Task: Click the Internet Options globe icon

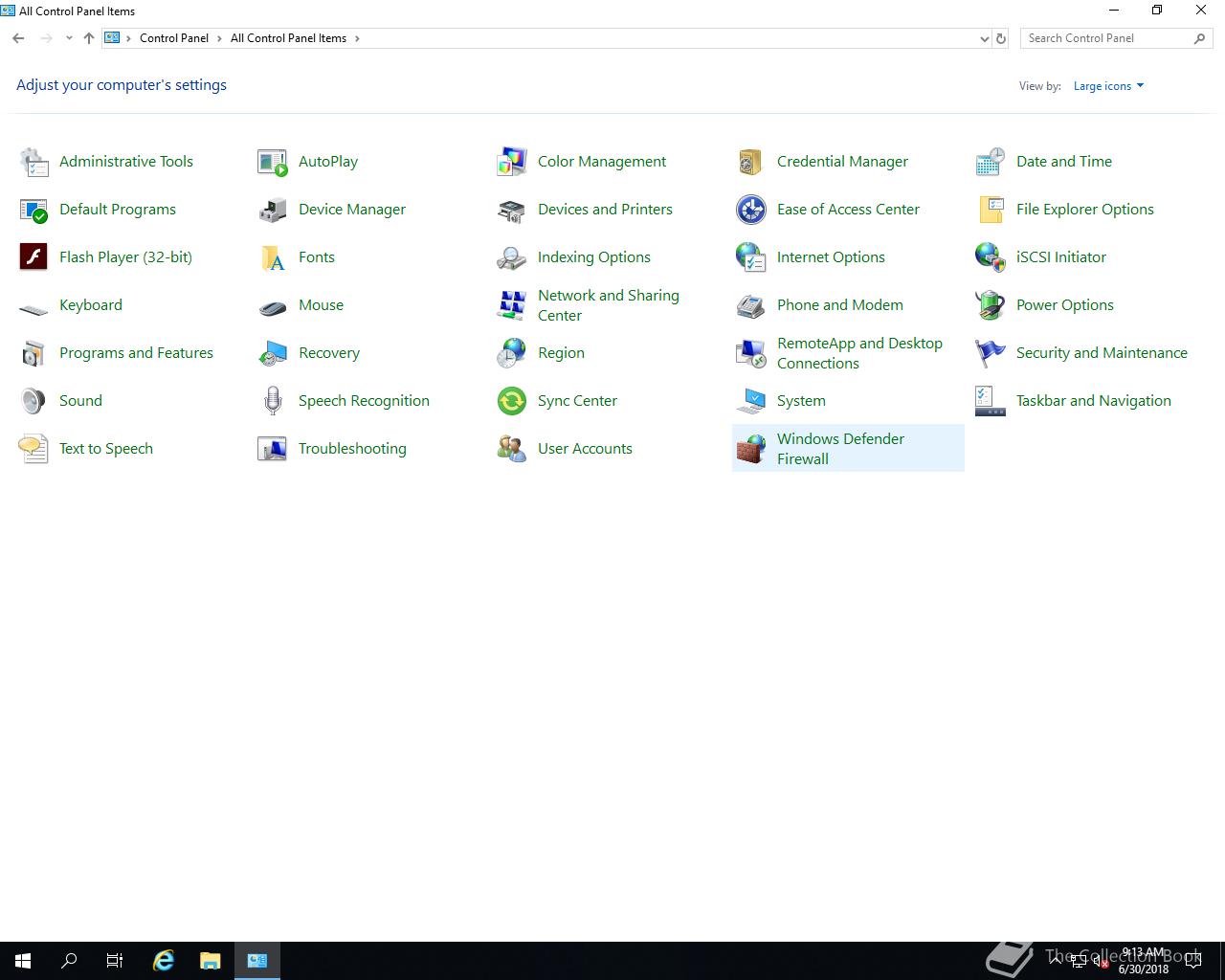Action: click(x=751, y=257)
